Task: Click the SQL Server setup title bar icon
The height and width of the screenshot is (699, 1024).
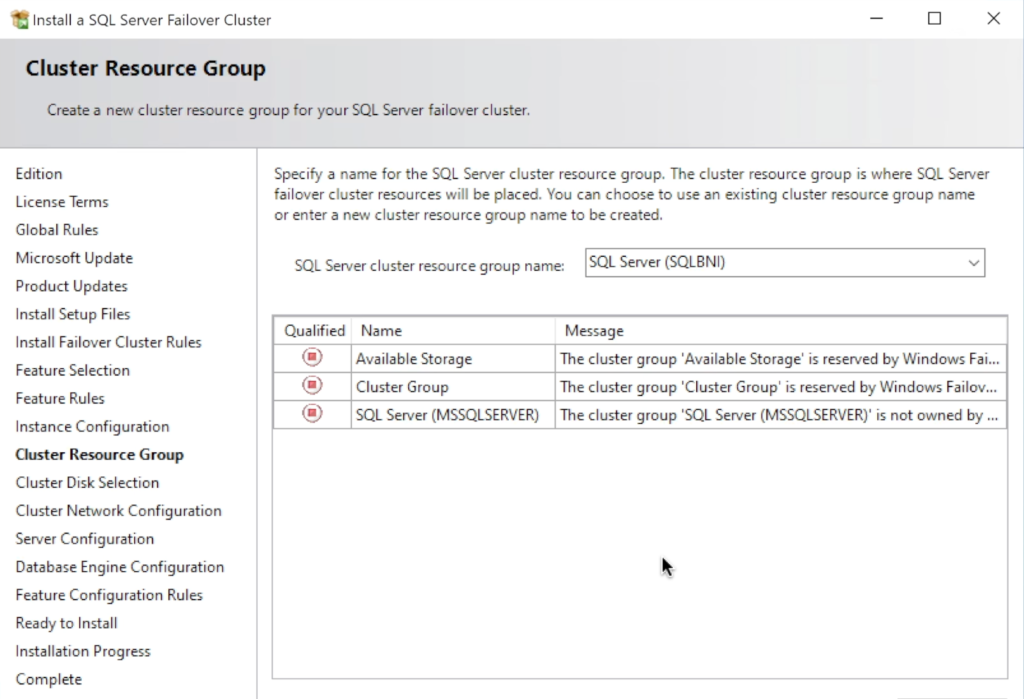Action: click(20, 20)
